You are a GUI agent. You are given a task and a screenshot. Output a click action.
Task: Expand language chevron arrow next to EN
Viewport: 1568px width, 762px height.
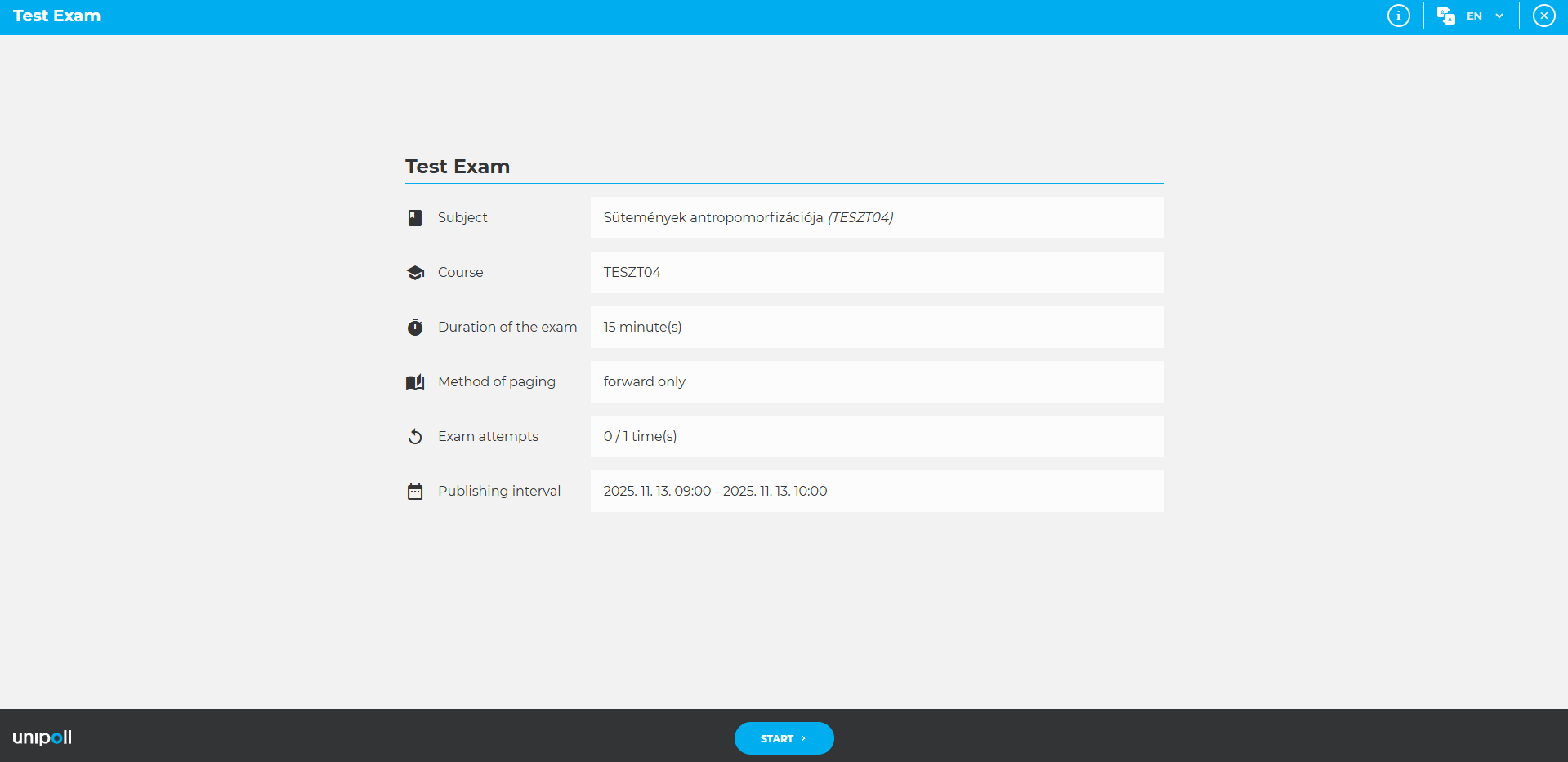click(1499, 16)
